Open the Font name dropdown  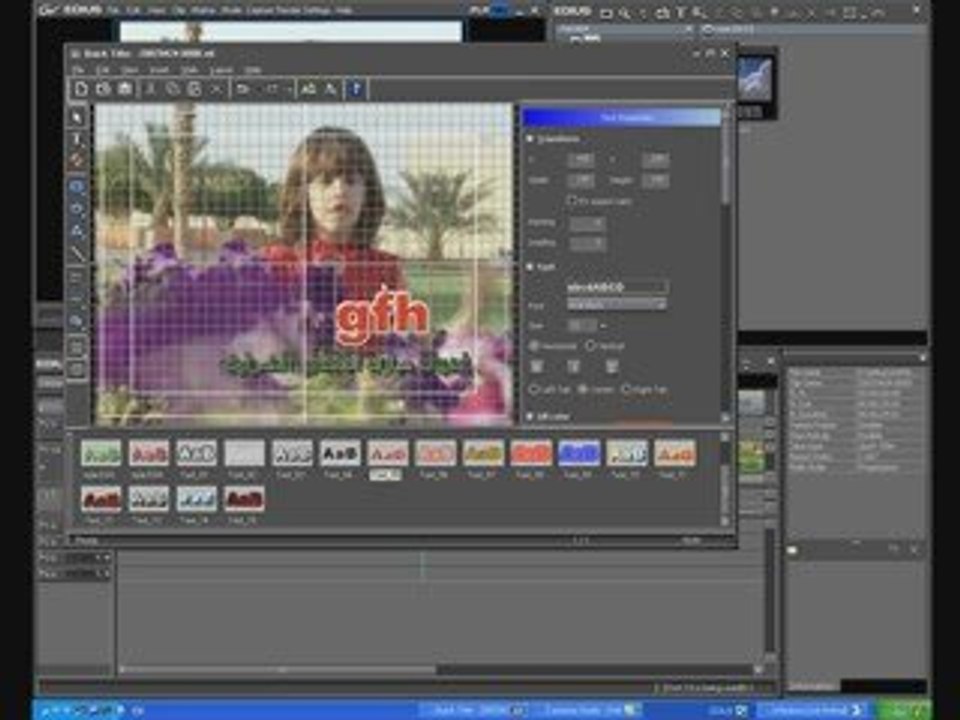click(617, 304)
